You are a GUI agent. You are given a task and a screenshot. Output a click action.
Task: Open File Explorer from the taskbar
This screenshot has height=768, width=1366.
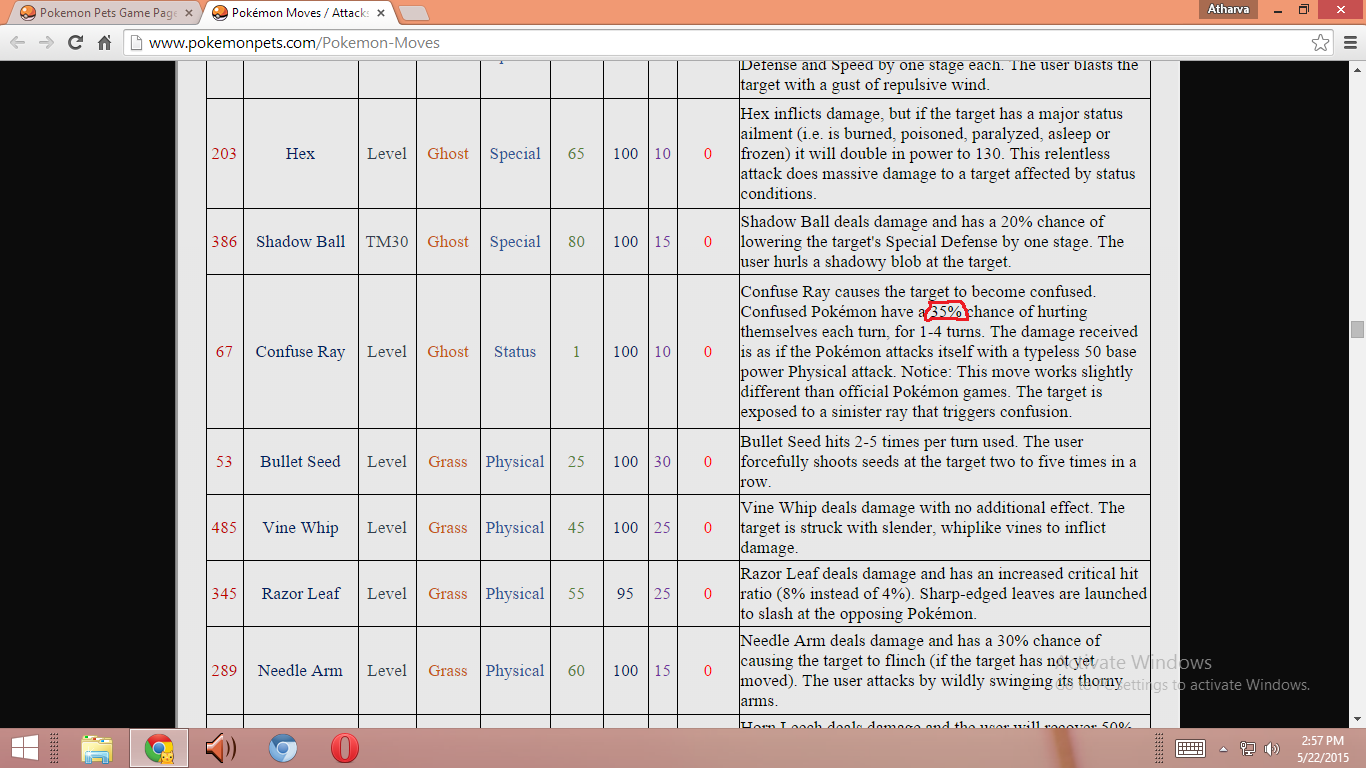coord(97,748)
